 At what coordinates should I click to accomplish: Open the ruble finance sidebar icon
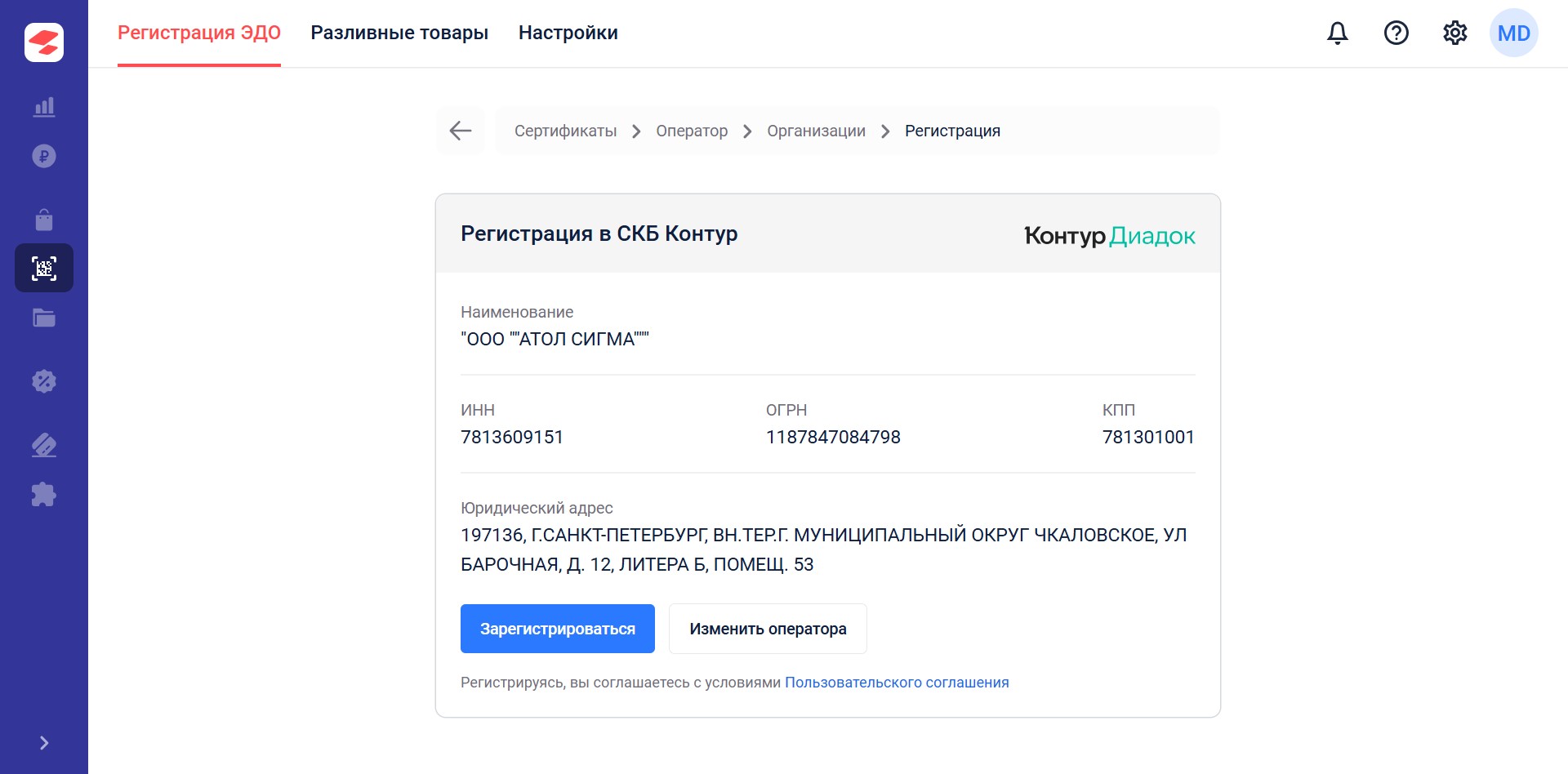tap(44, 156)
